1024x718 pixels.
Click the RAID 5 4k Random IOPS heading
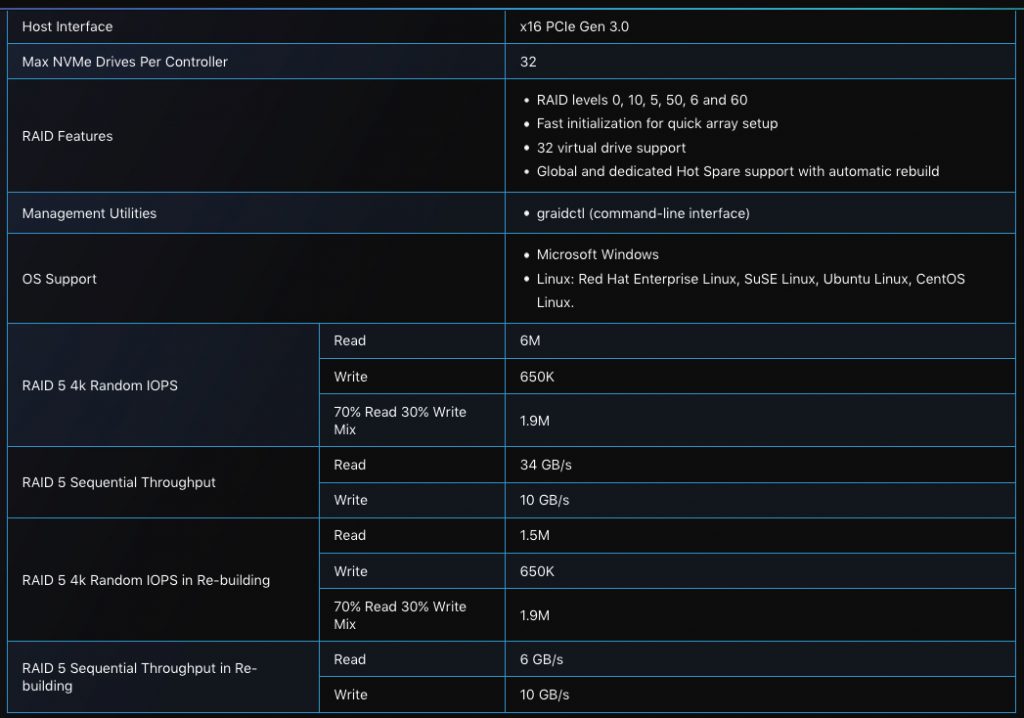[x=100, y=385]
